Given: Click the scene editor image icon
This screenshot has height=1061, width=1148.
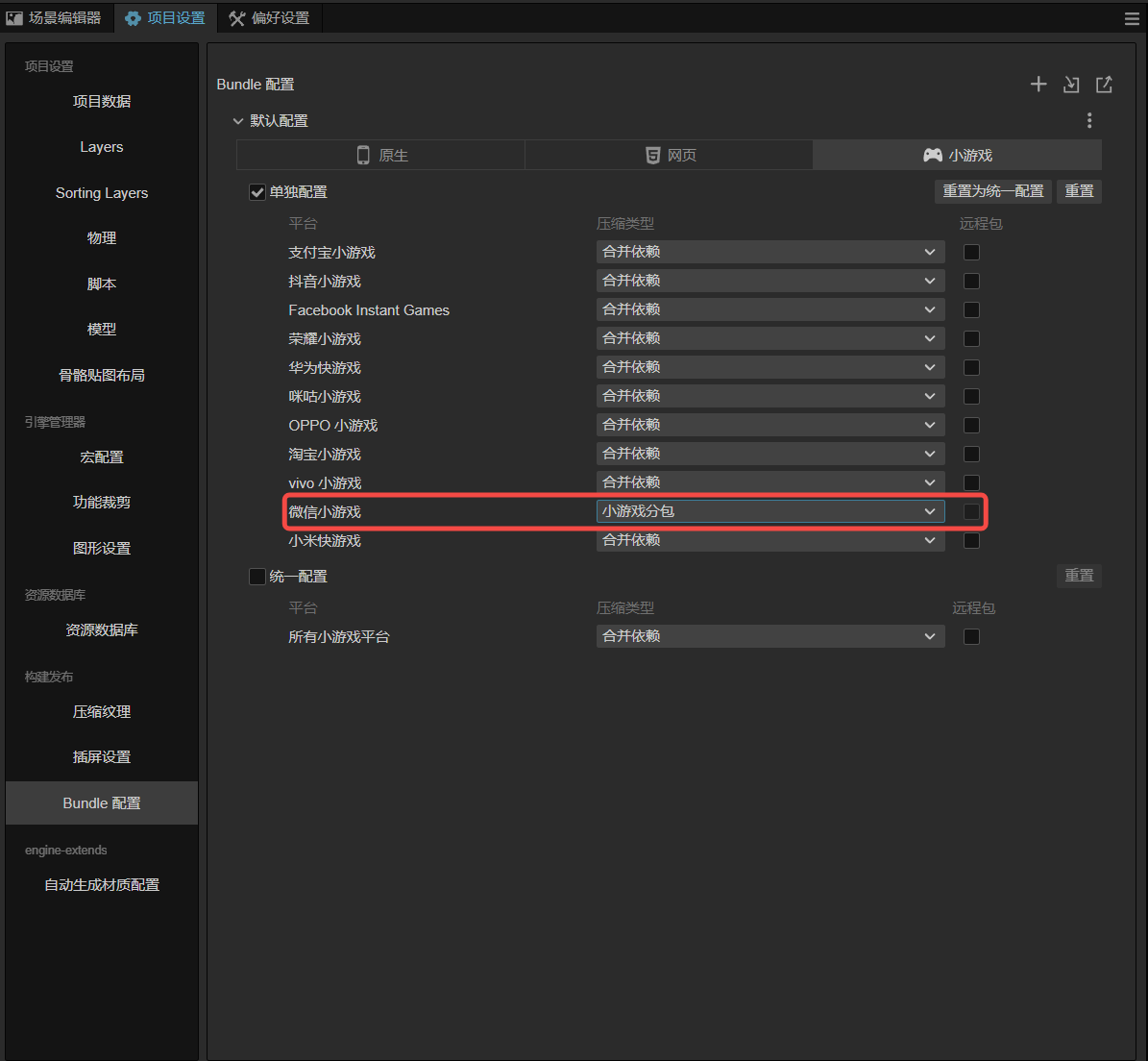Looking at the screenshot, I should click(x=13, y=18).
